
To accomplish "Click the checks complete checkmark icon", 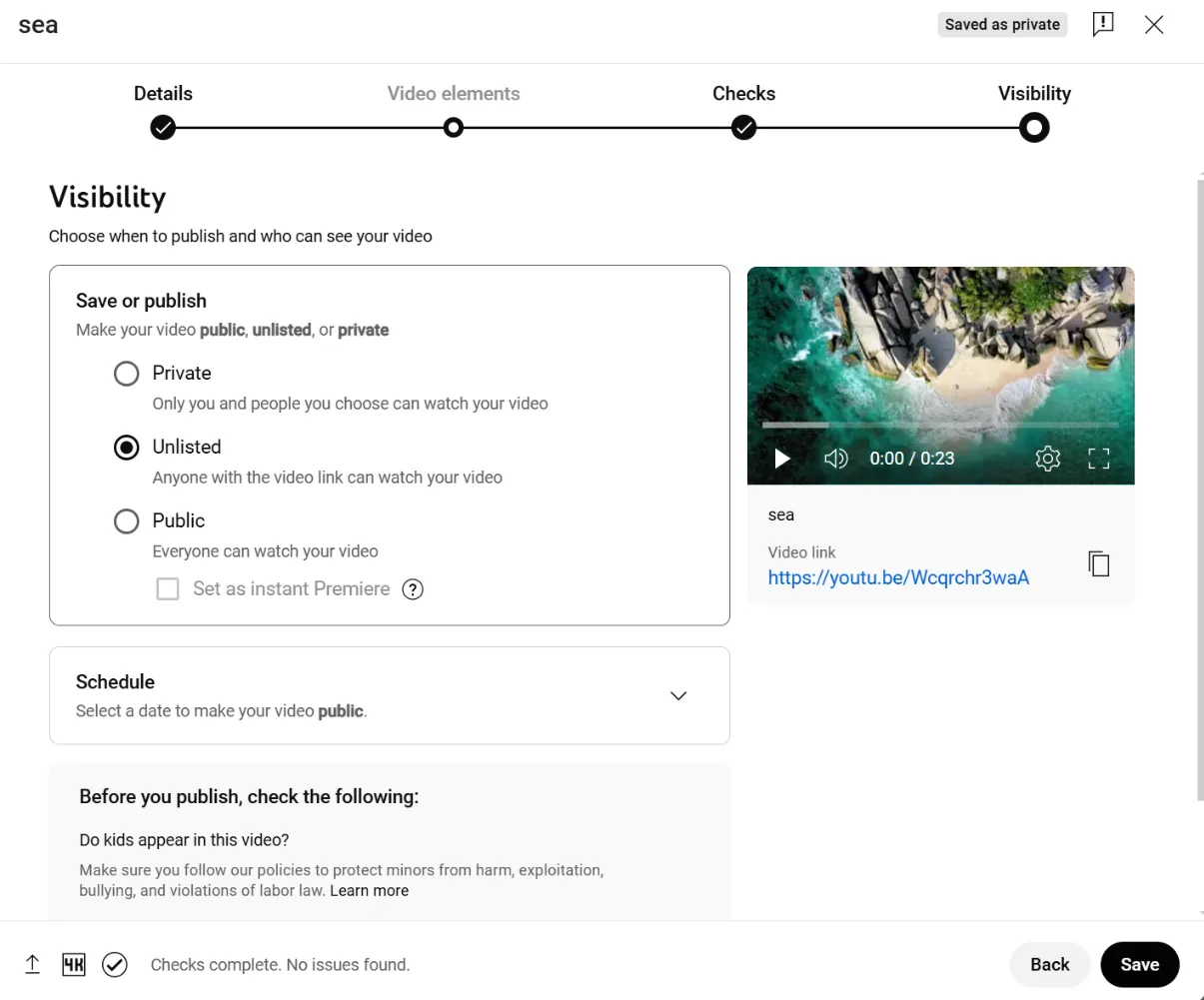I will 115,964.
